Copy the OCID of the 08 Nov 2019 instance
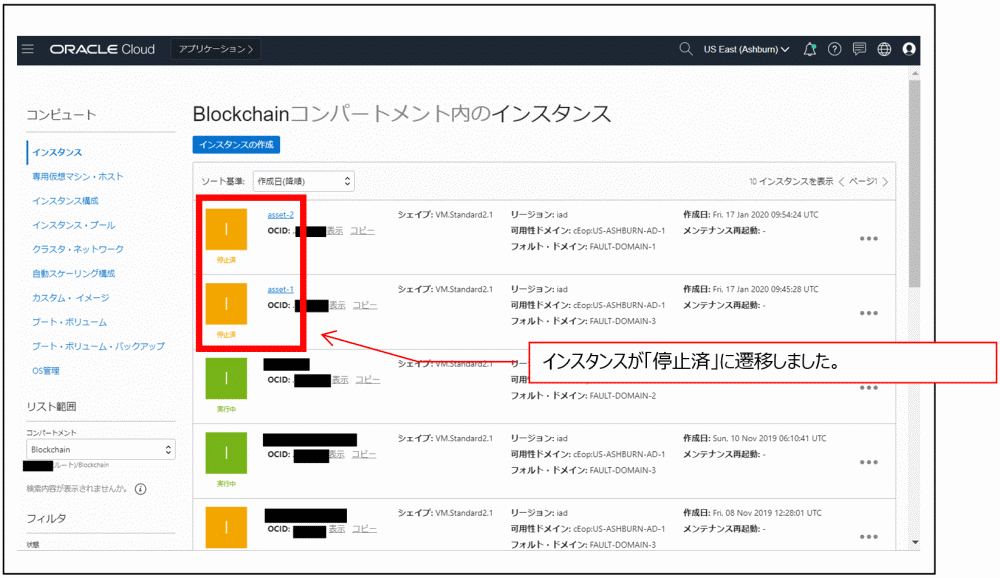 click(x=364, y=529)
